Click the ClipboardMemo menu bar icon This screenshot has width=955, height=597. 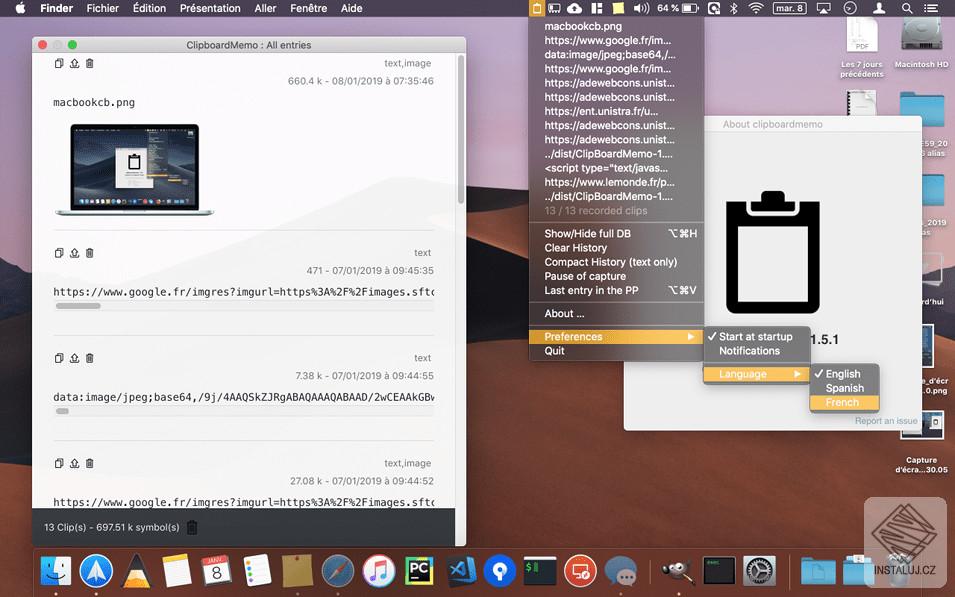536,8
